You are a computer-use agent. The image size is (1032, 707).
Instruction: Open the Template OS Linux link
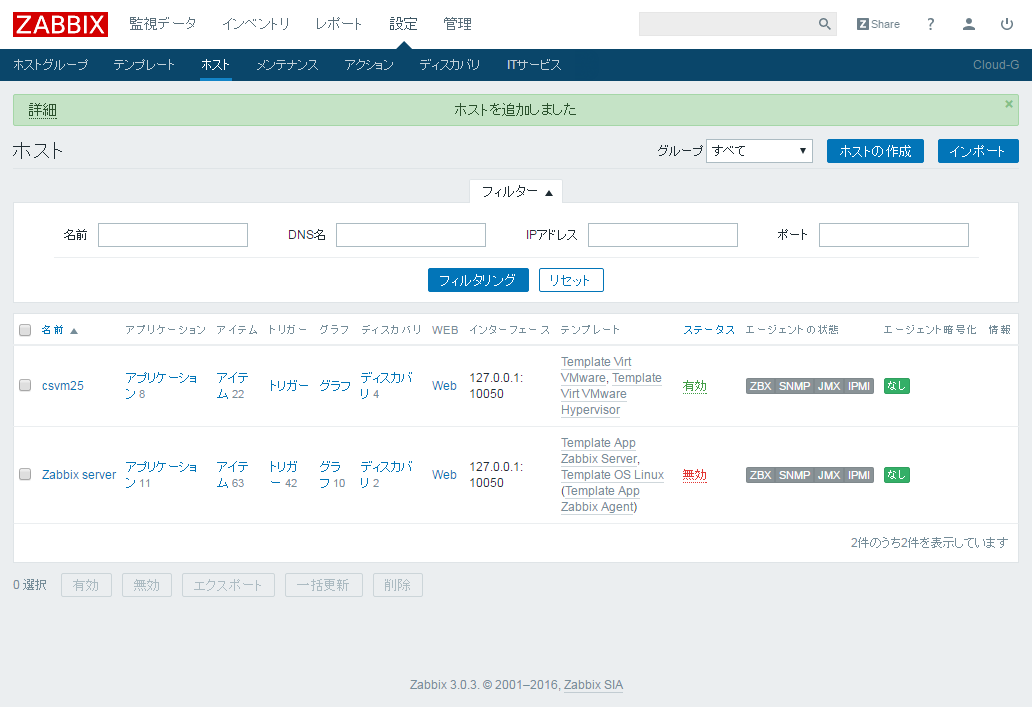tap(611, 474)
